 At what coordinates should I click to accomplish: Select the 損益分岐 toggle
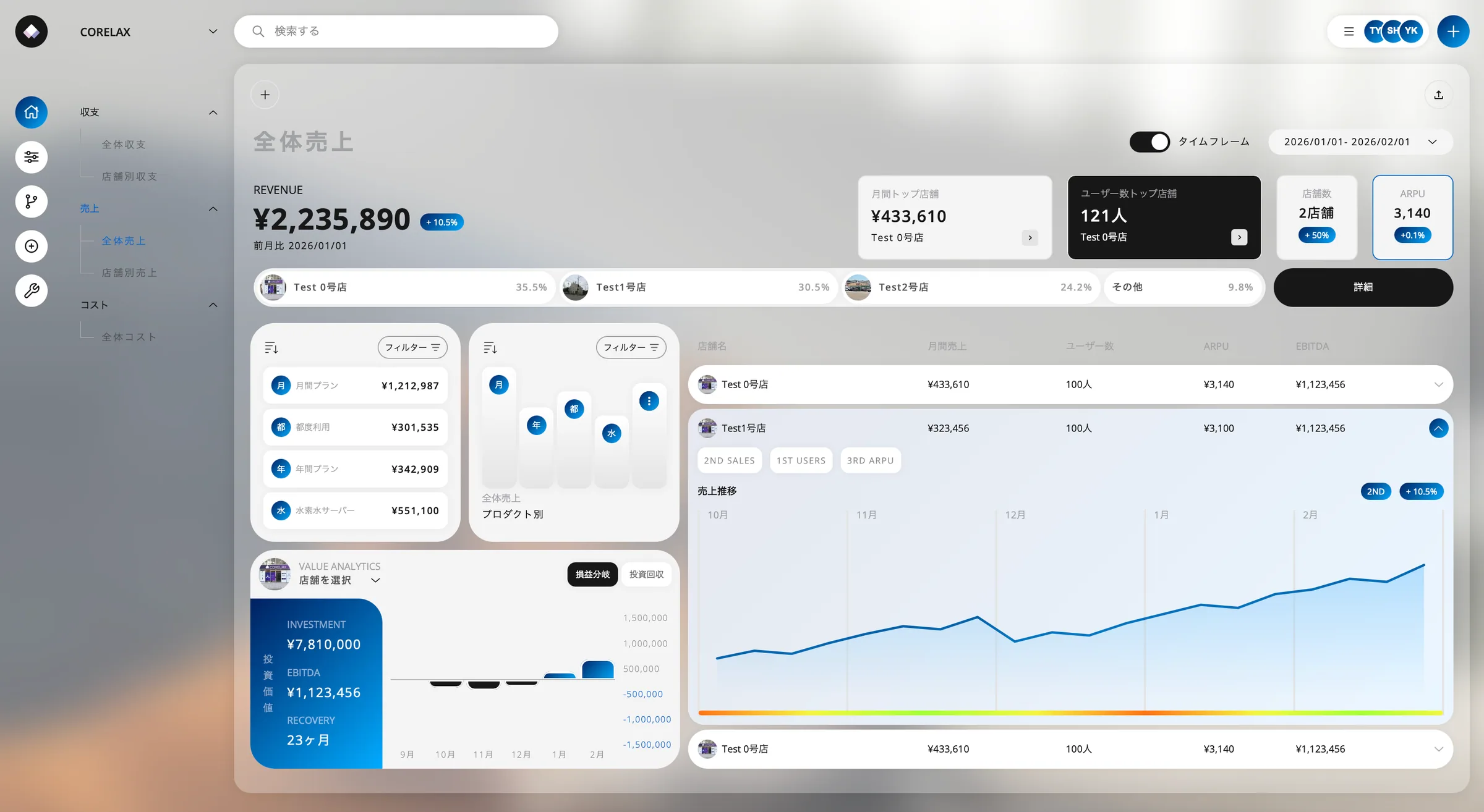pos(592,575)
